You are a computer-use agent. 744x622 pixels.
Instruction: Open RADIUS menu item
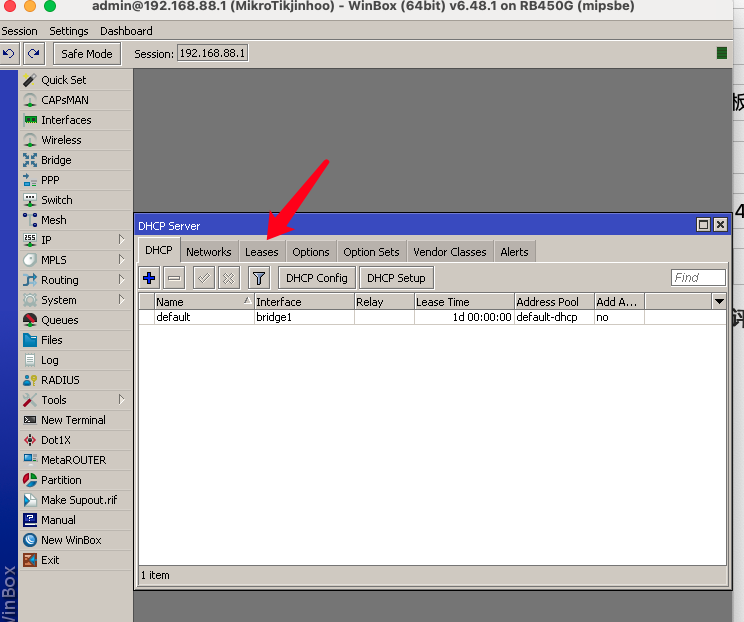(x=75, y=380)
